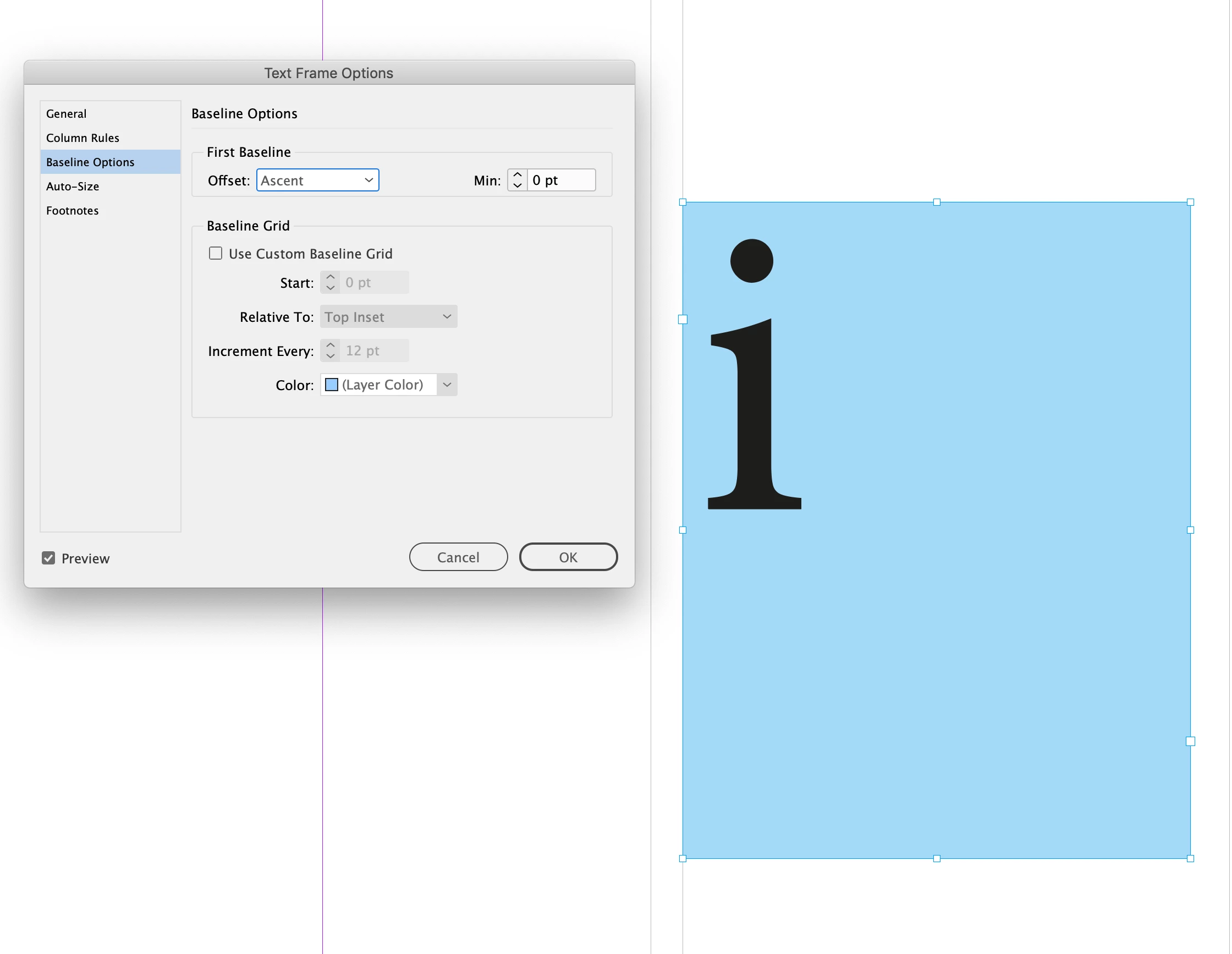Click the Layer Color swatch square

[332, 385]
